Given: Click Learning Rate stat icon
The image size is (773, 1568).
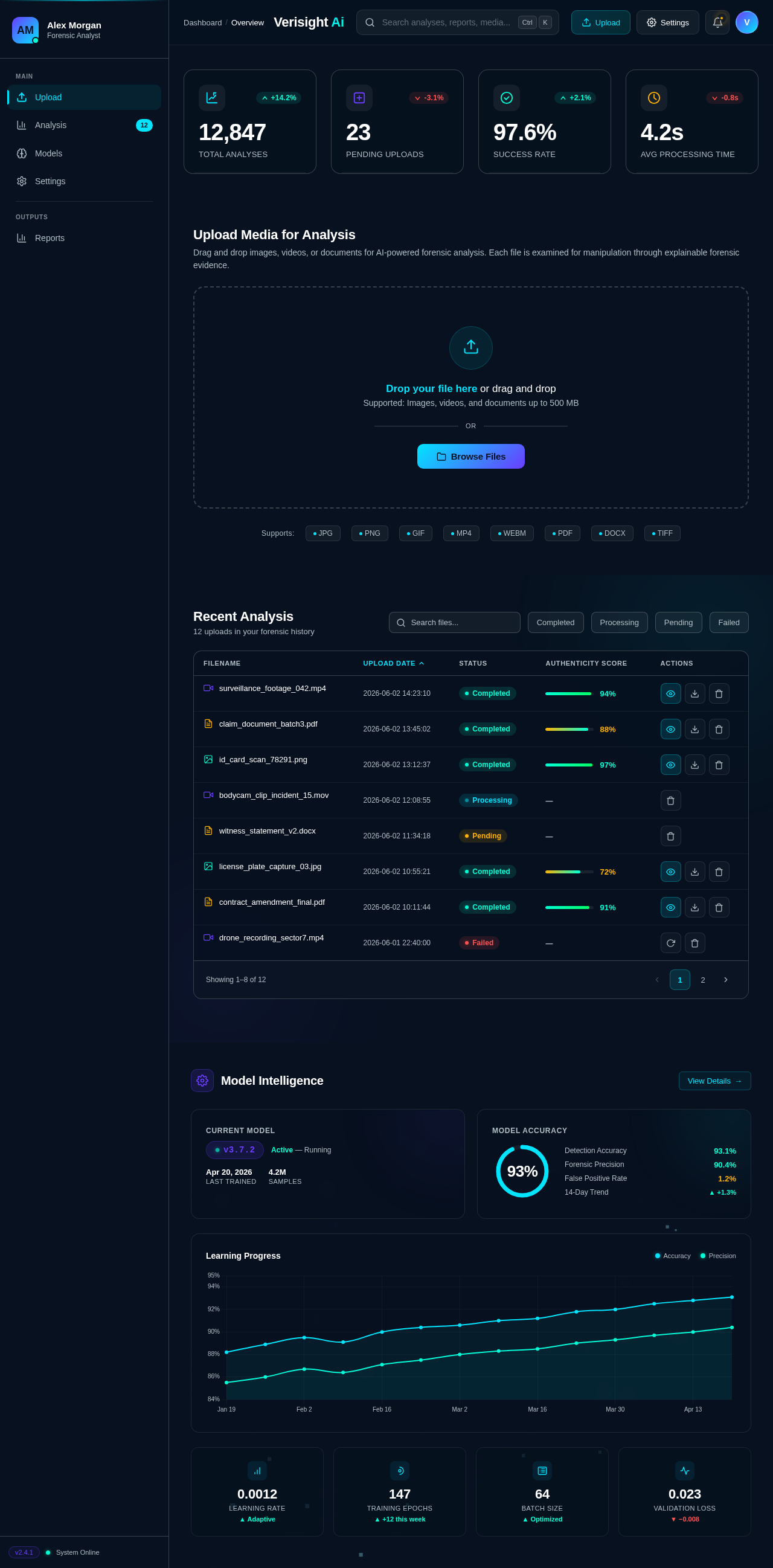Looking at the screenshot, I should [257, 1471].
